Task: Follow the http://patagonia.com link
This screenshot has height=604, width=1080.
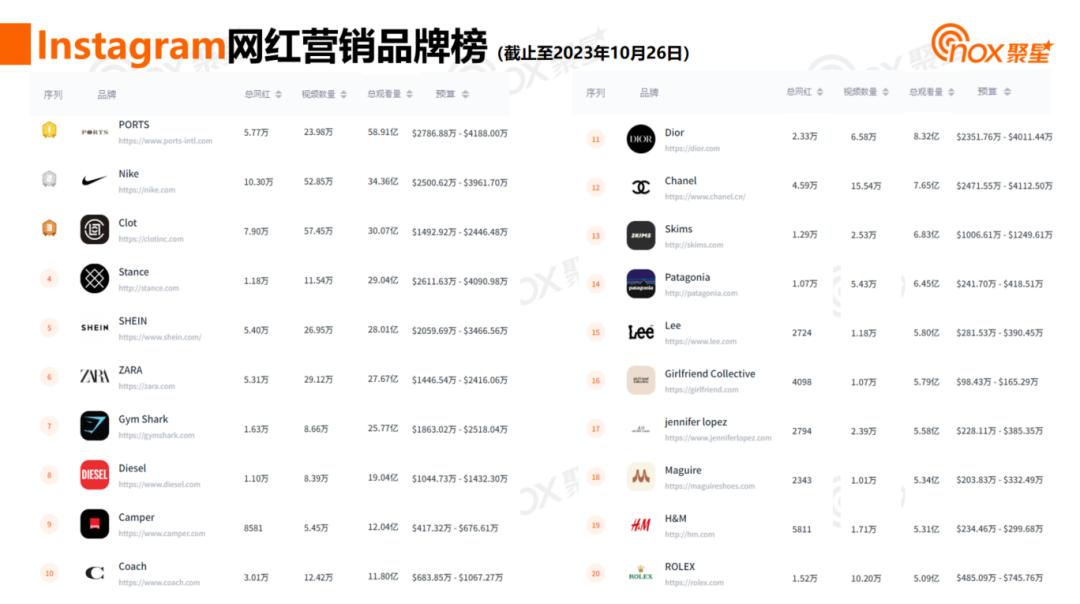Action: (701, 293)
